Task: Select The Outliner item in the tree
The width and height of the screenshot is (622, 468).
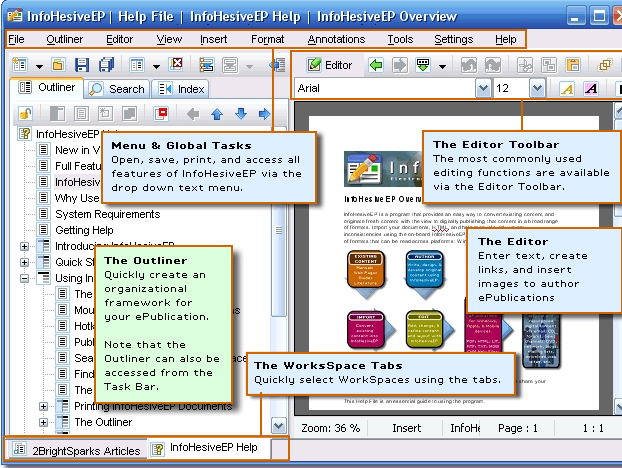Action: tap(103, 422)
